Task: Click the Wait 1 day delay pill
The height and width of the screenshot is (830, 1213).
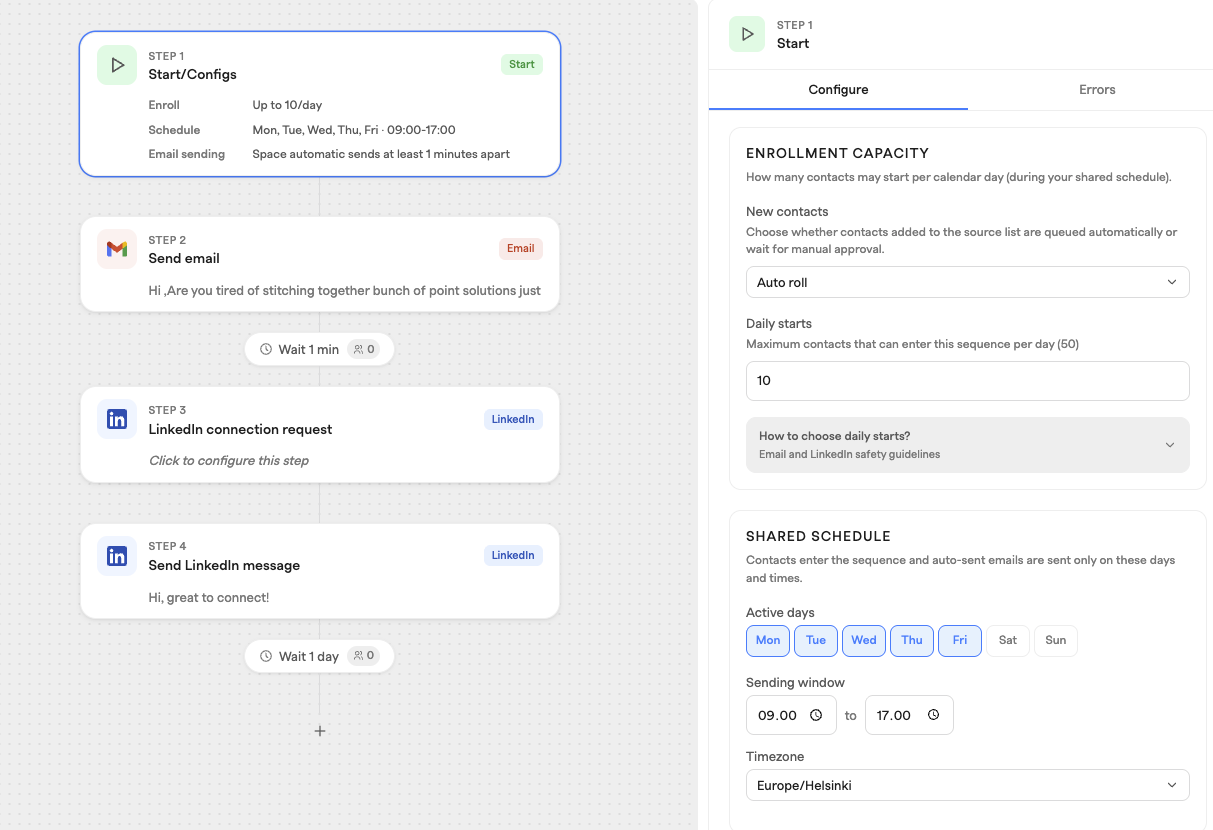Action: [319, 657]
